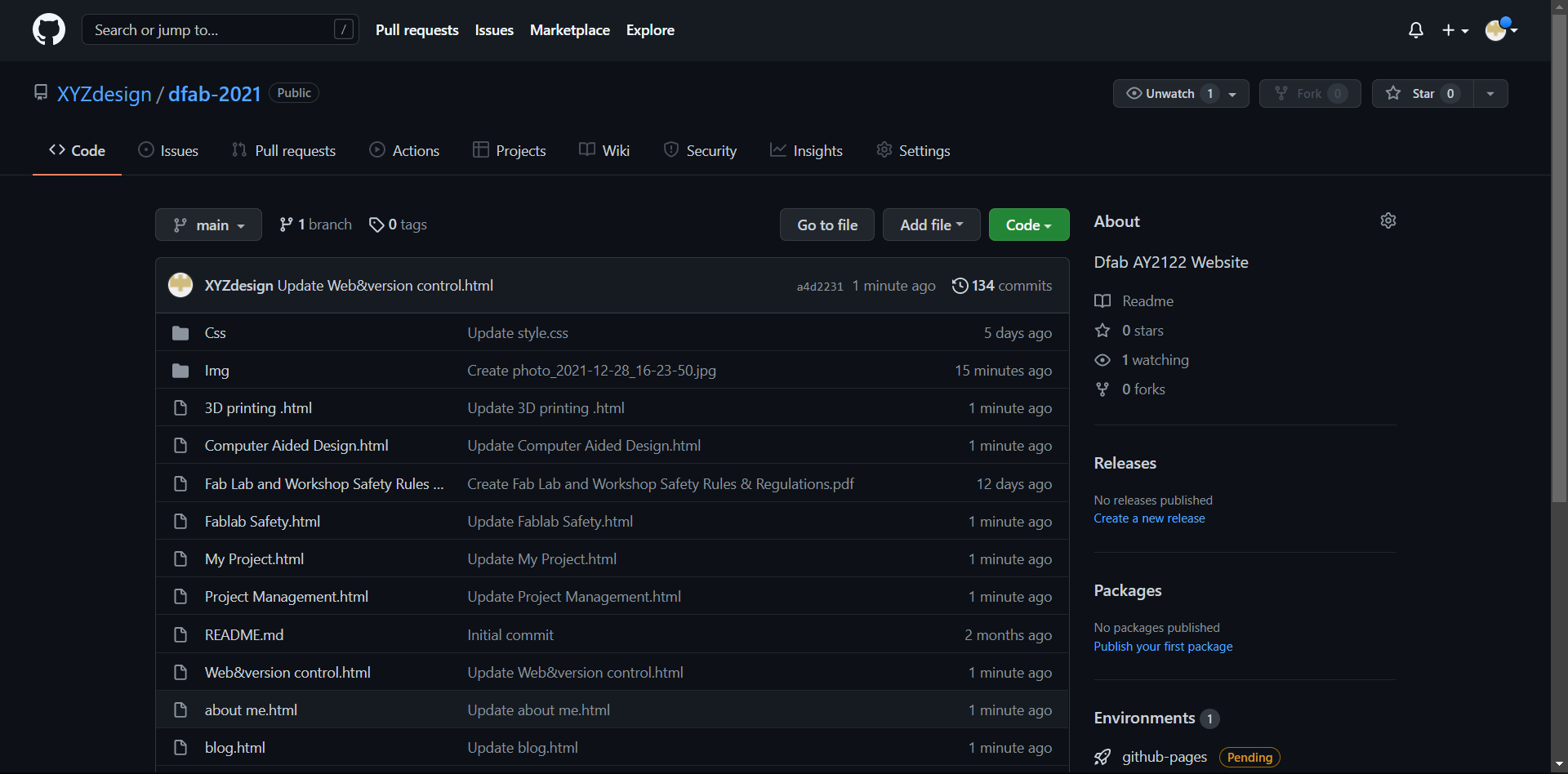This screenshot has width=1568, height=774.
Task: Click the 0 forks link in About
Action: pos(1129,389)
